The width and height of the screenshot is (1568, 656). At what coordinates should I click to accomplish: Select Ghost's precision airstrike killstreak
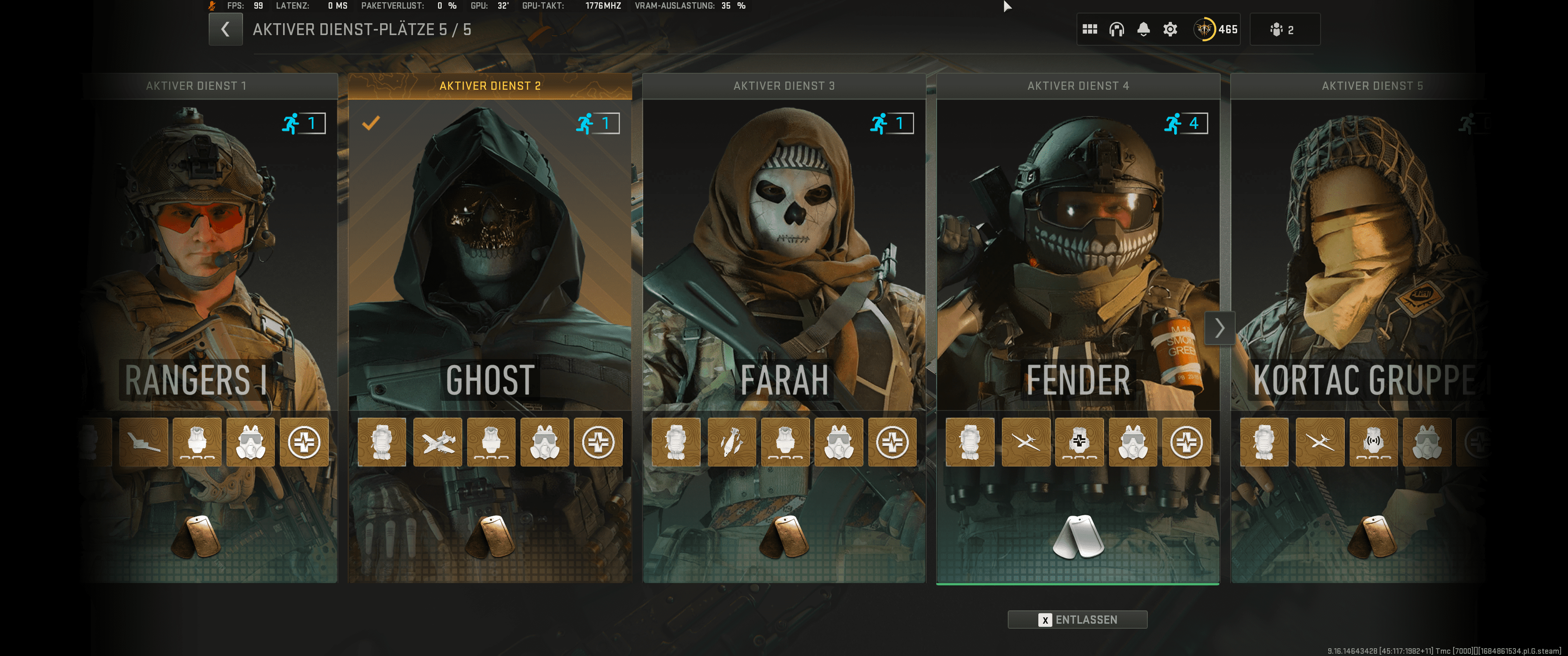438,442
